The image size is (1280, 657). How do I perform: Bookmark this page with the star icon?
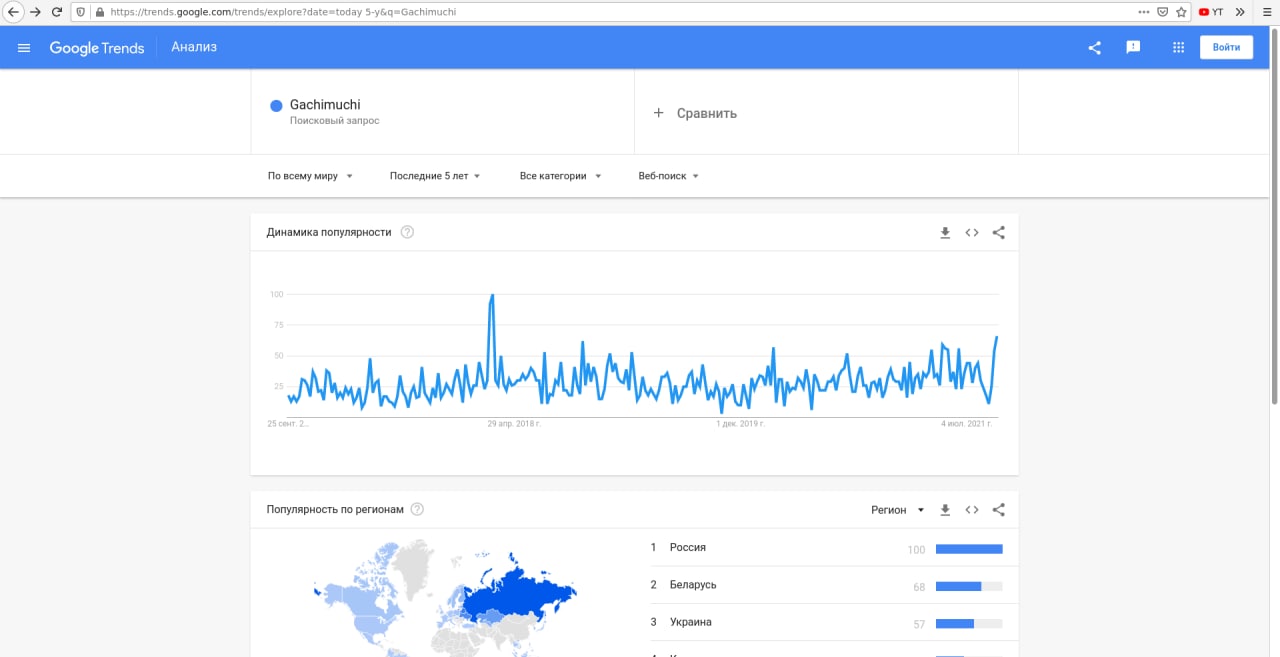click(x=1181, y=12)
